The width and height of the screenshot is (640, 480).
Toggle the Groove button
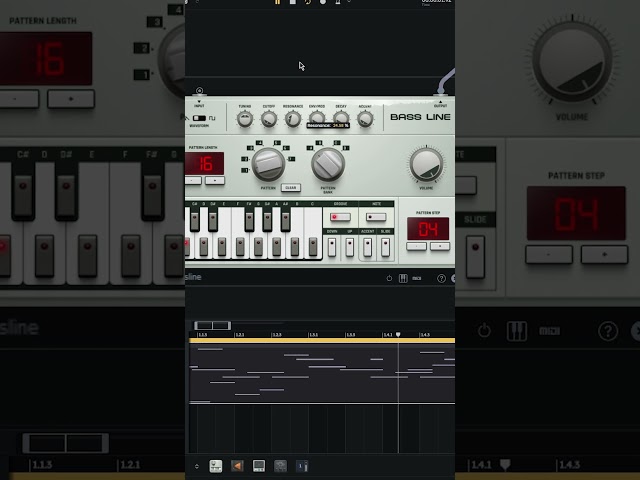point(340,217)
